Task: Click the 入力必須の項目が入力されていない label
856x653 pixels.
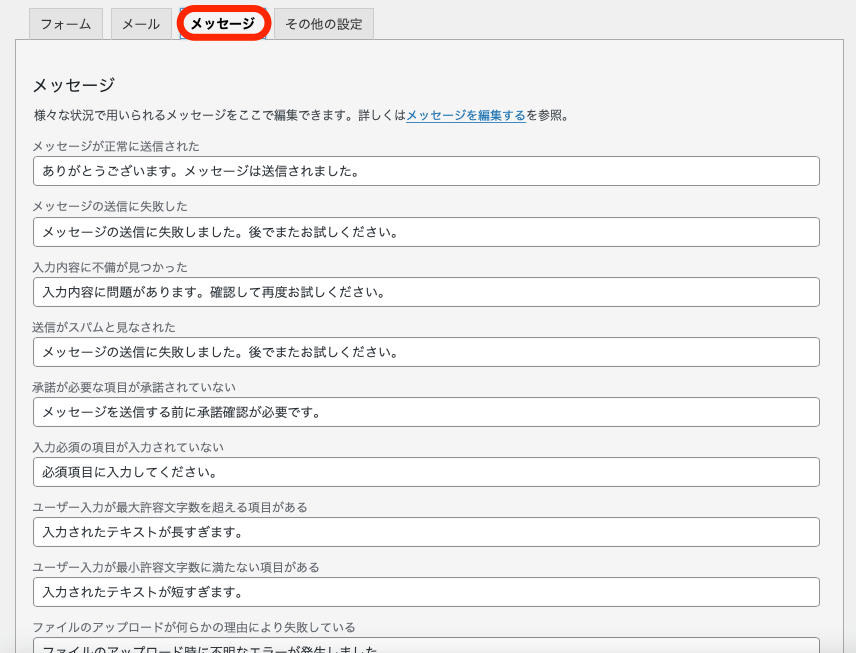Action: point(128,447)
